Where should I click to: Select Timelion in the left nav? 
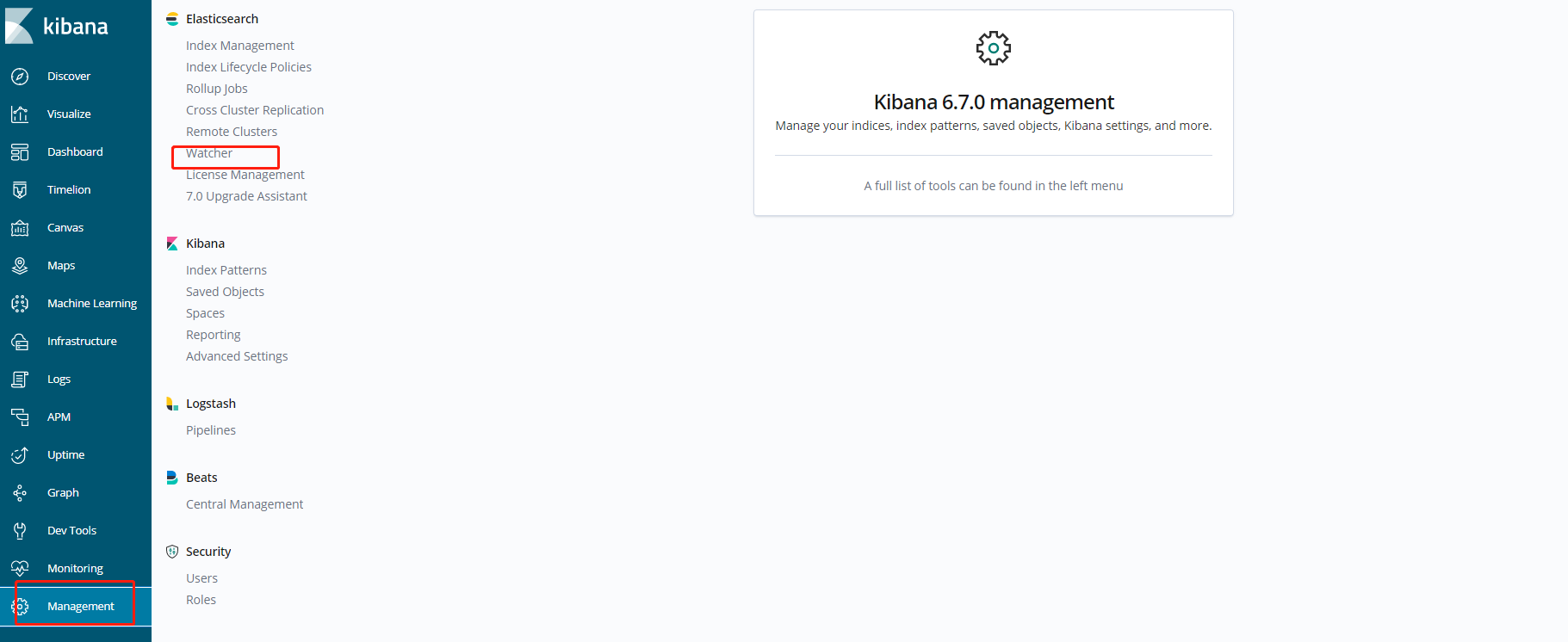point(69,190)
